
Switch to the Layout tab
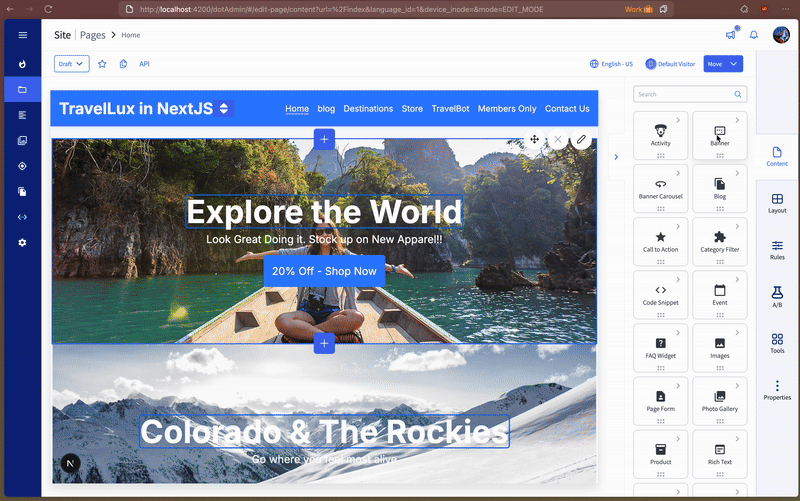click(777, 204)
